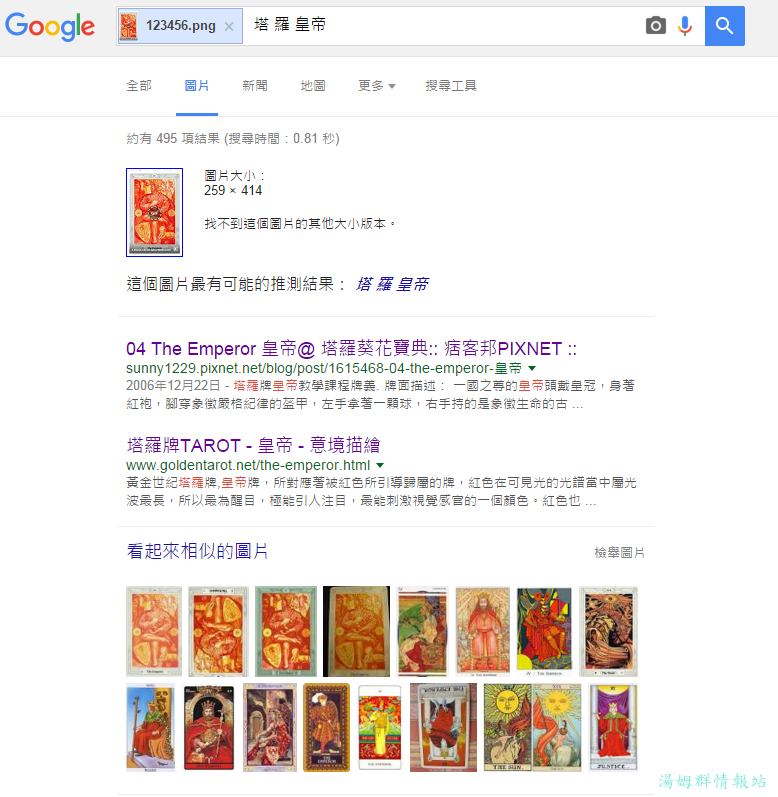Viewport: 778px width, 797px height.
Task: Open the 04 The Emperor 皇帝 PIXNET result
Action: click(x=351, y=349)
